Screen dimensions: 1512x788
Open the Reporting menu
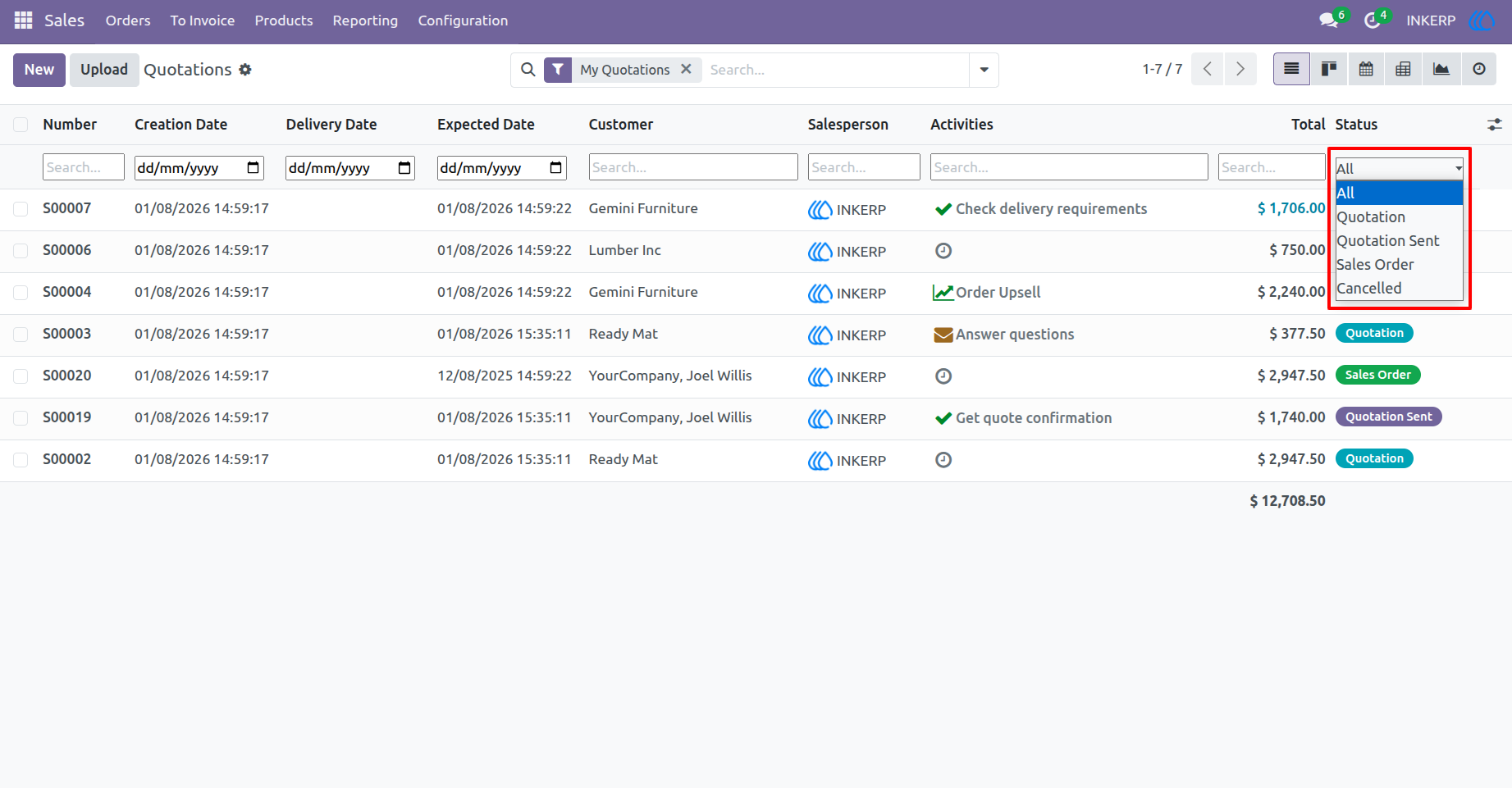(x=365, y=20)
